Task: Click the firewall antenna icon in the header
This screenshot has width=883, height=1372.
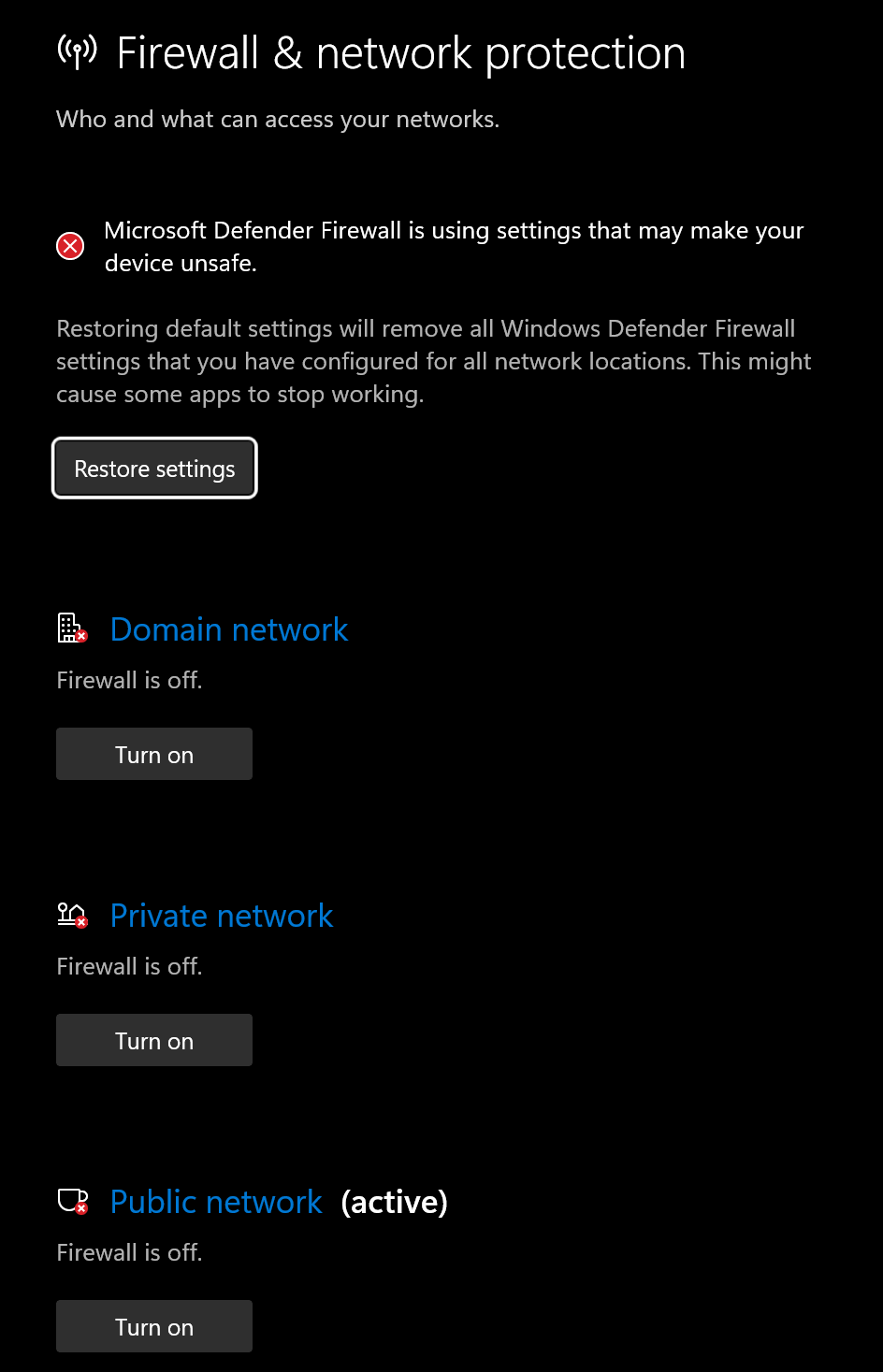Action: [x=77, y=51]
